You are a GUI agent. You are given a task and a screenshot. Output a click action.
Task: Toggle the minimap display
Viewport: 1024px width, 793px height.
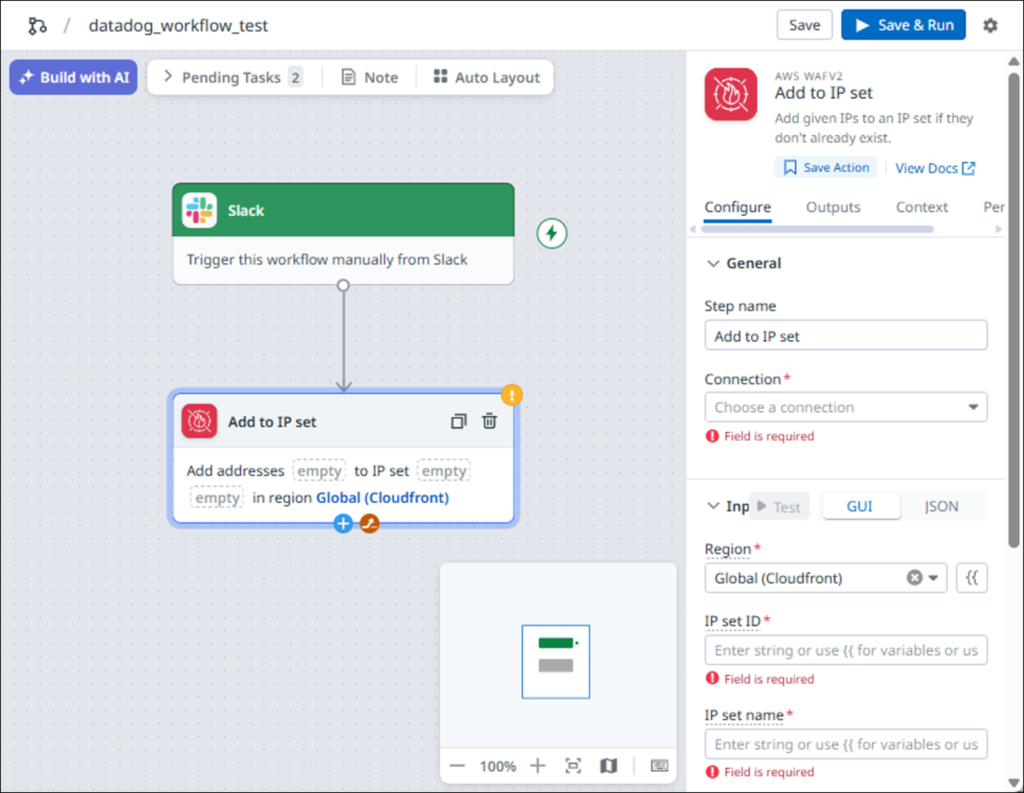(609, 766)
